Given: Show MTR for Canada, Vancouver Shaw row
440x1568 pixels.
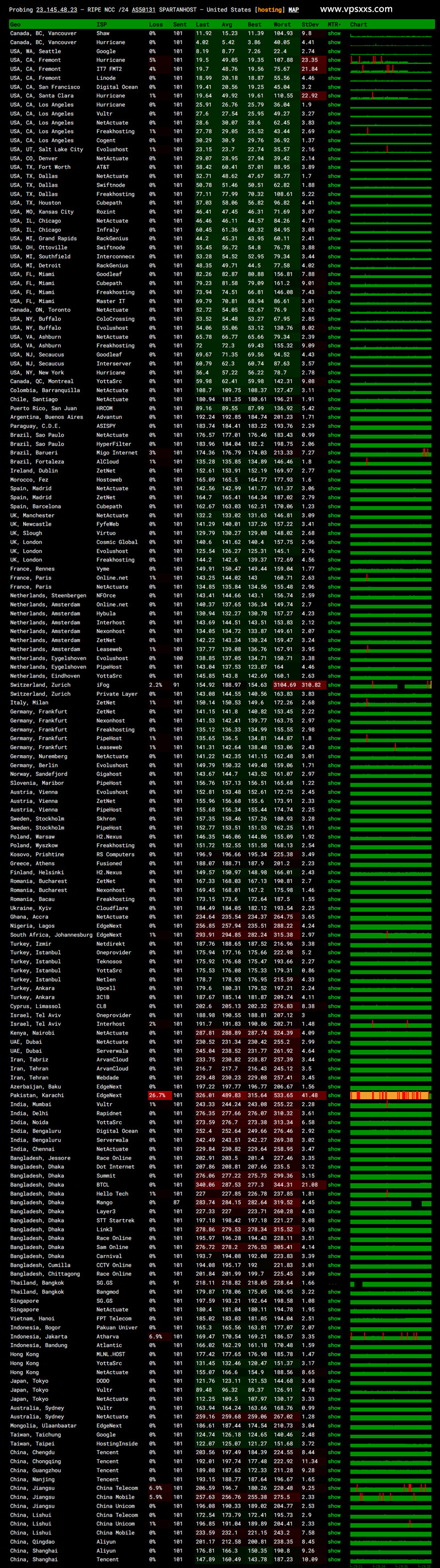Looking at the screenshot, I should pos(334,34).
